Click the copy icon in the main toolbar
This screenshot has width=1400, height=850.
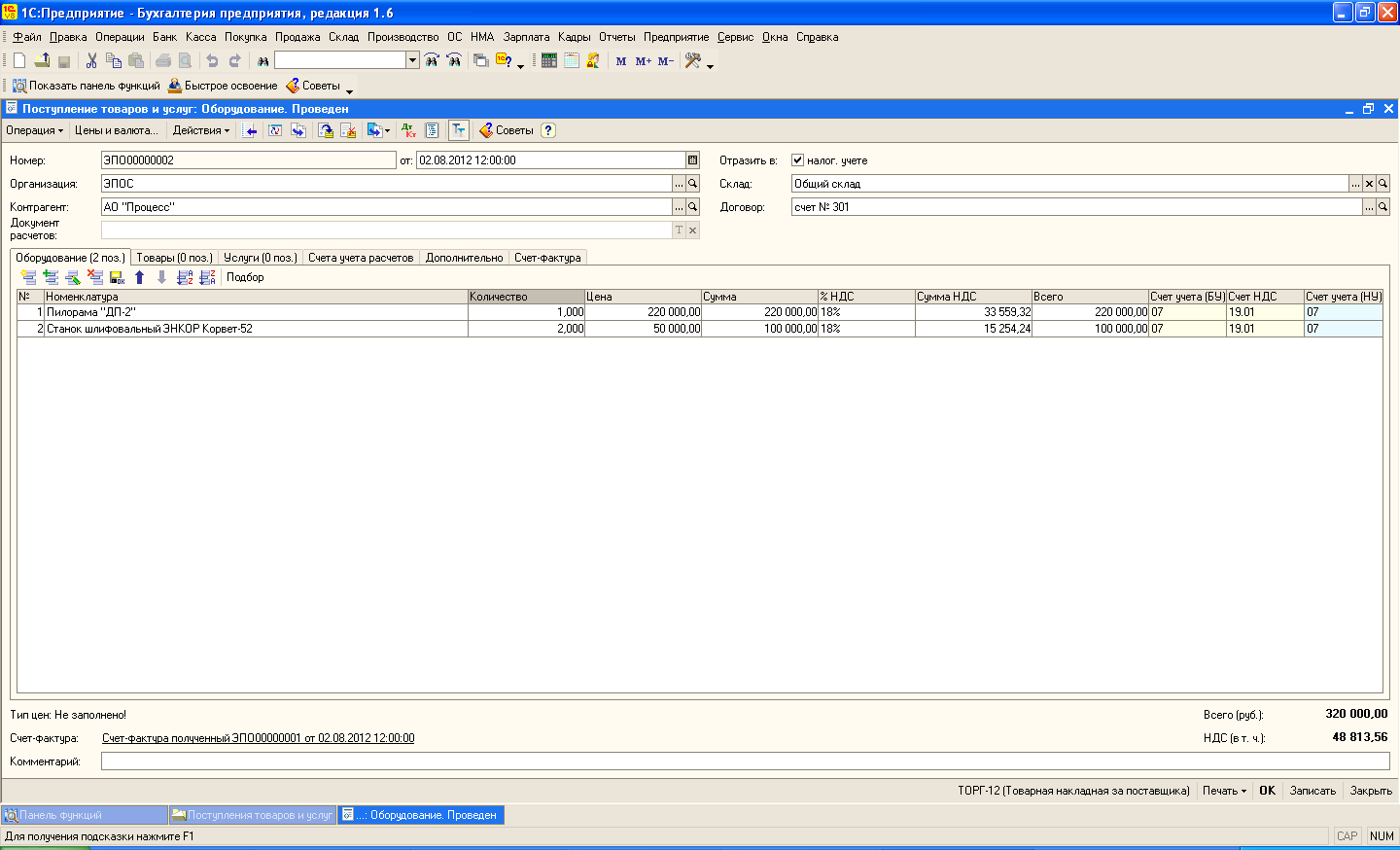[x=114, y=60]
